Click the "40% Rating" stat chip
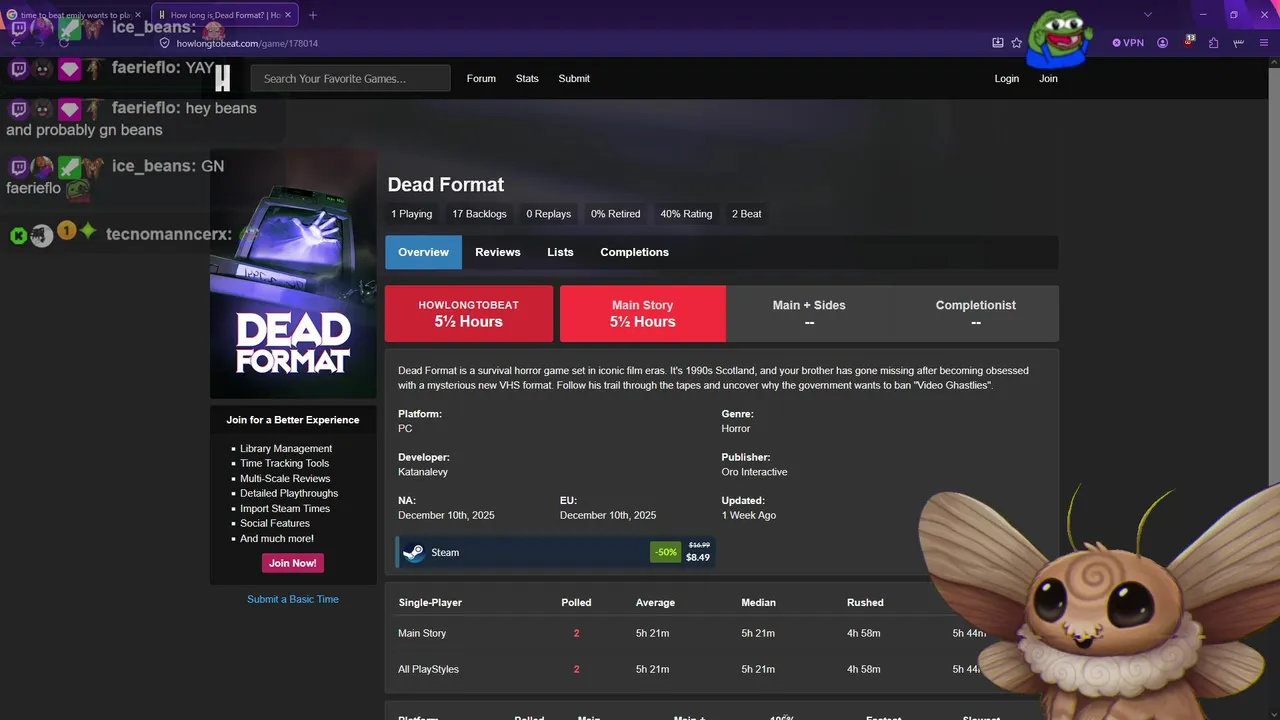 (686, 214)
